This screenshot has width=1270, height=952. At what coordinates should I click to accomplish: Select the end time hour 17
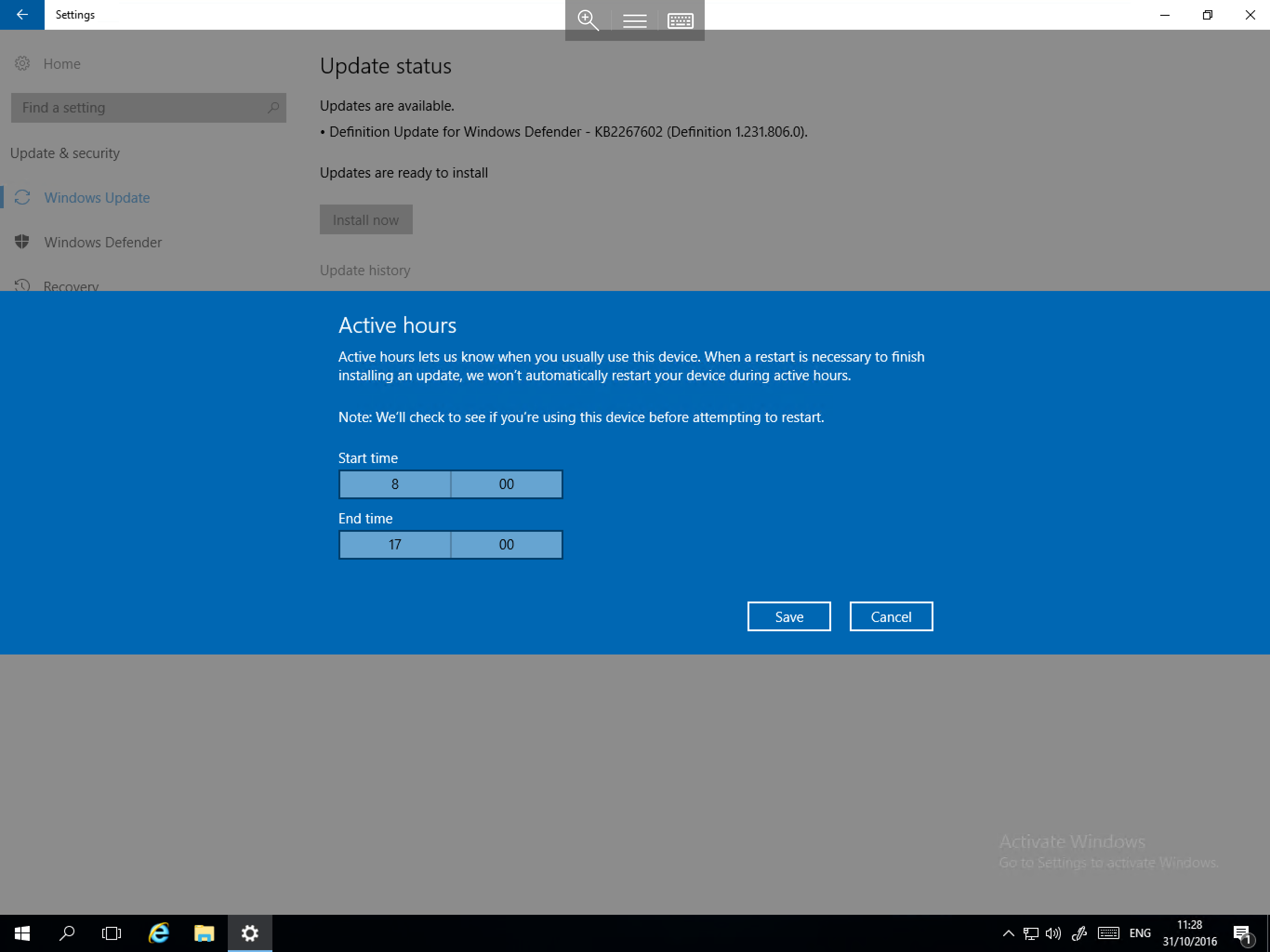395,544
